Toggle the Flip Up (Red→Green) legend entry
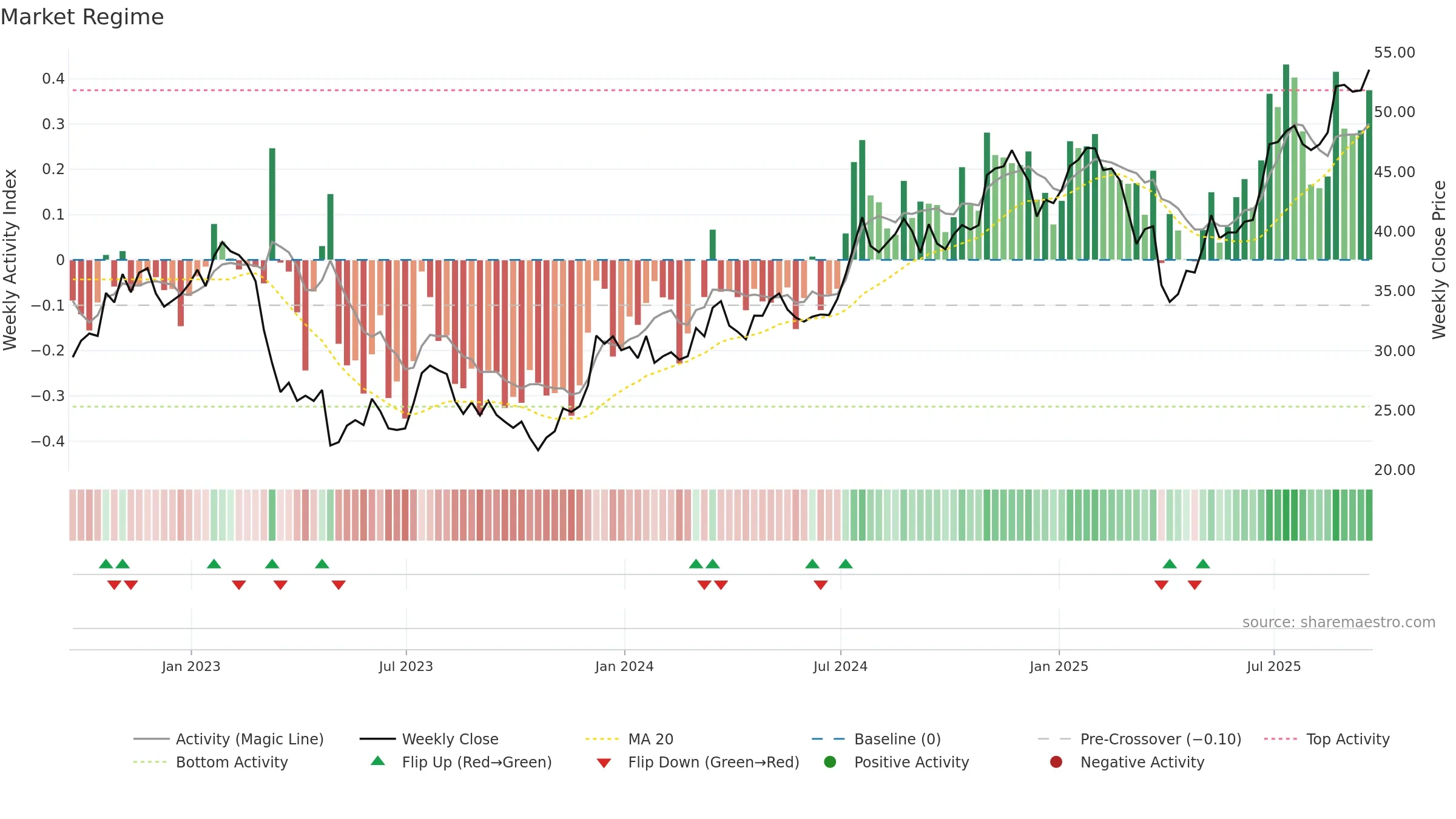Screen dimensions: 1456x819 (461, 762)
